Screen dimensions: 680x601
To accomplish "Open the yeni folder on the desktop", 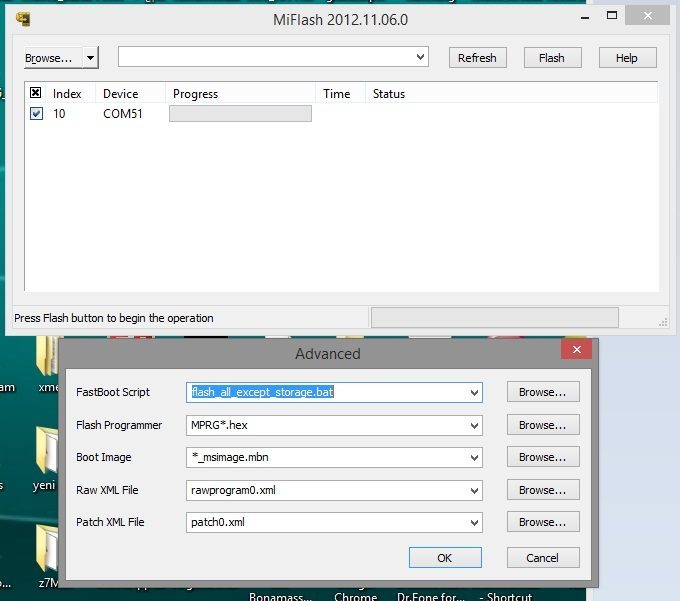I will [x=44, y=452].
